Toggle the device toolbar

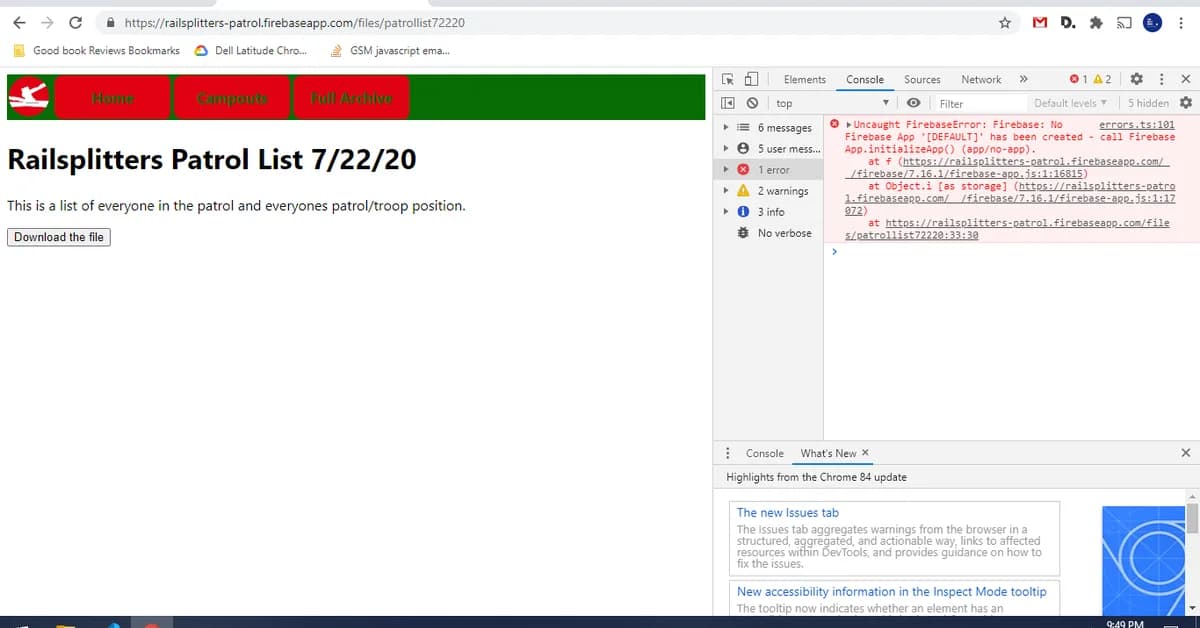pos(753,78)
